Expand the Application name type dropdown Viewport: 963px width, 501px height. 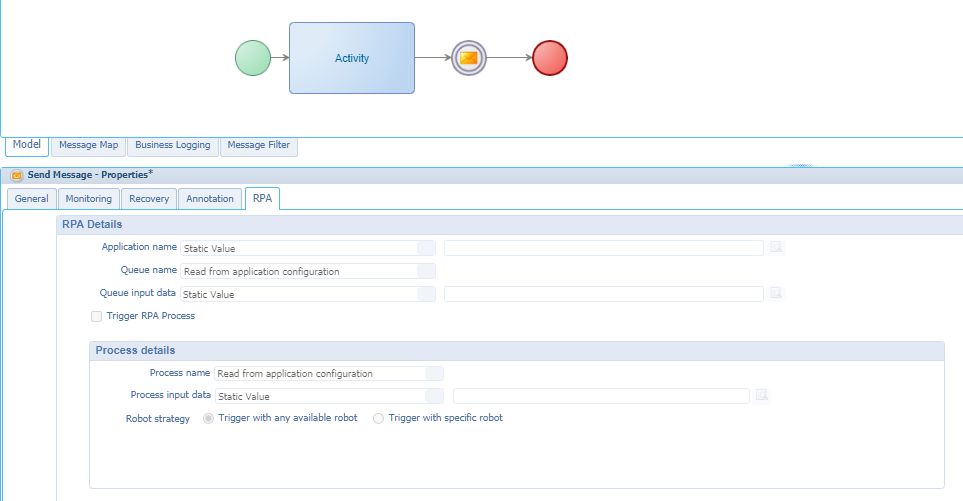426,248
